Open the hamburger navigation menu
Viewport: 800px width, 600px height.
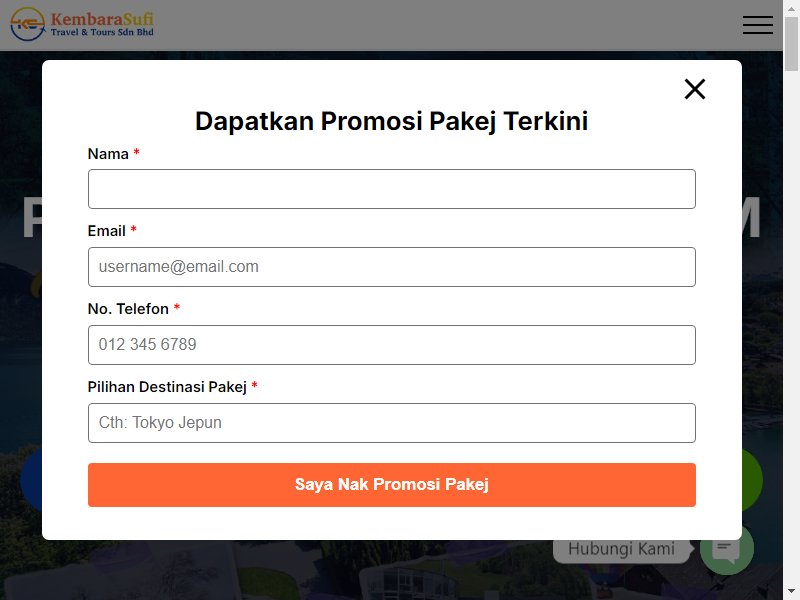[758, 25]
